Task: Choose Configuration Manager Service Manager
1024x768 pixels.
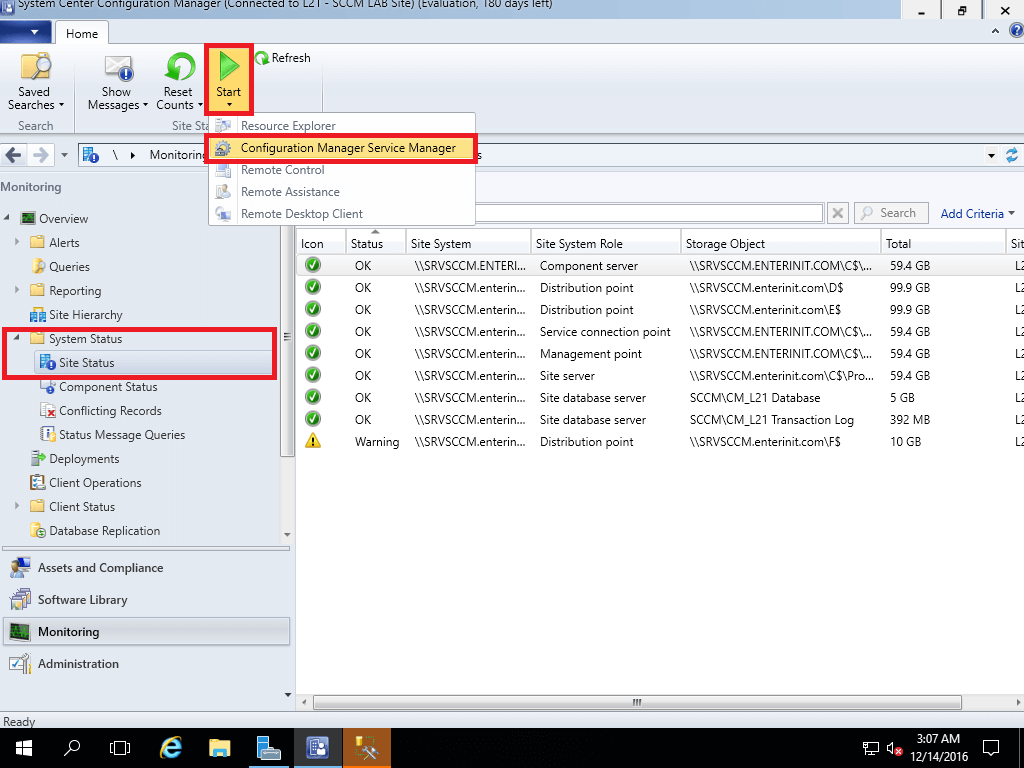Action: (x=342, y=148)
